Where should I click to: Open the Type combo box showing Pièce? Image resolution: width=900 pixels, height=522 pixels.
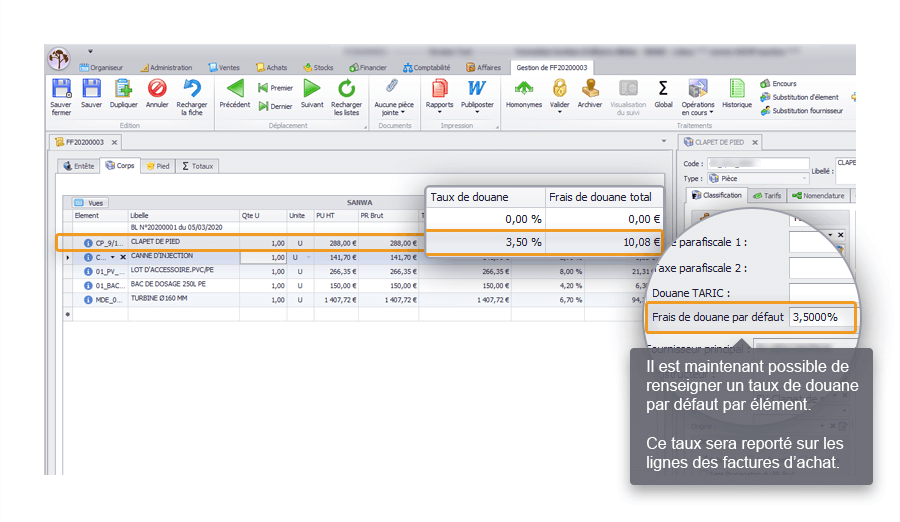coord(745,178)
